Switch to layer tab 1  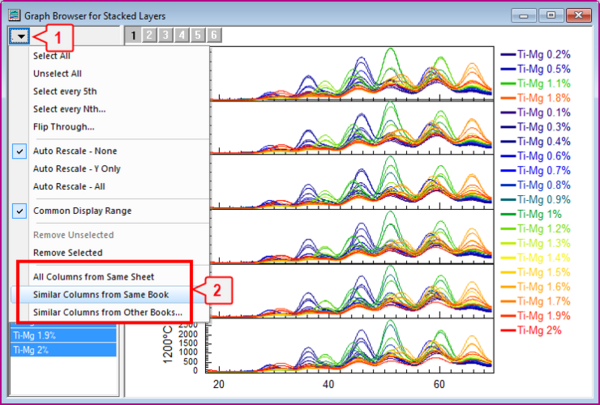click(133, 35)
